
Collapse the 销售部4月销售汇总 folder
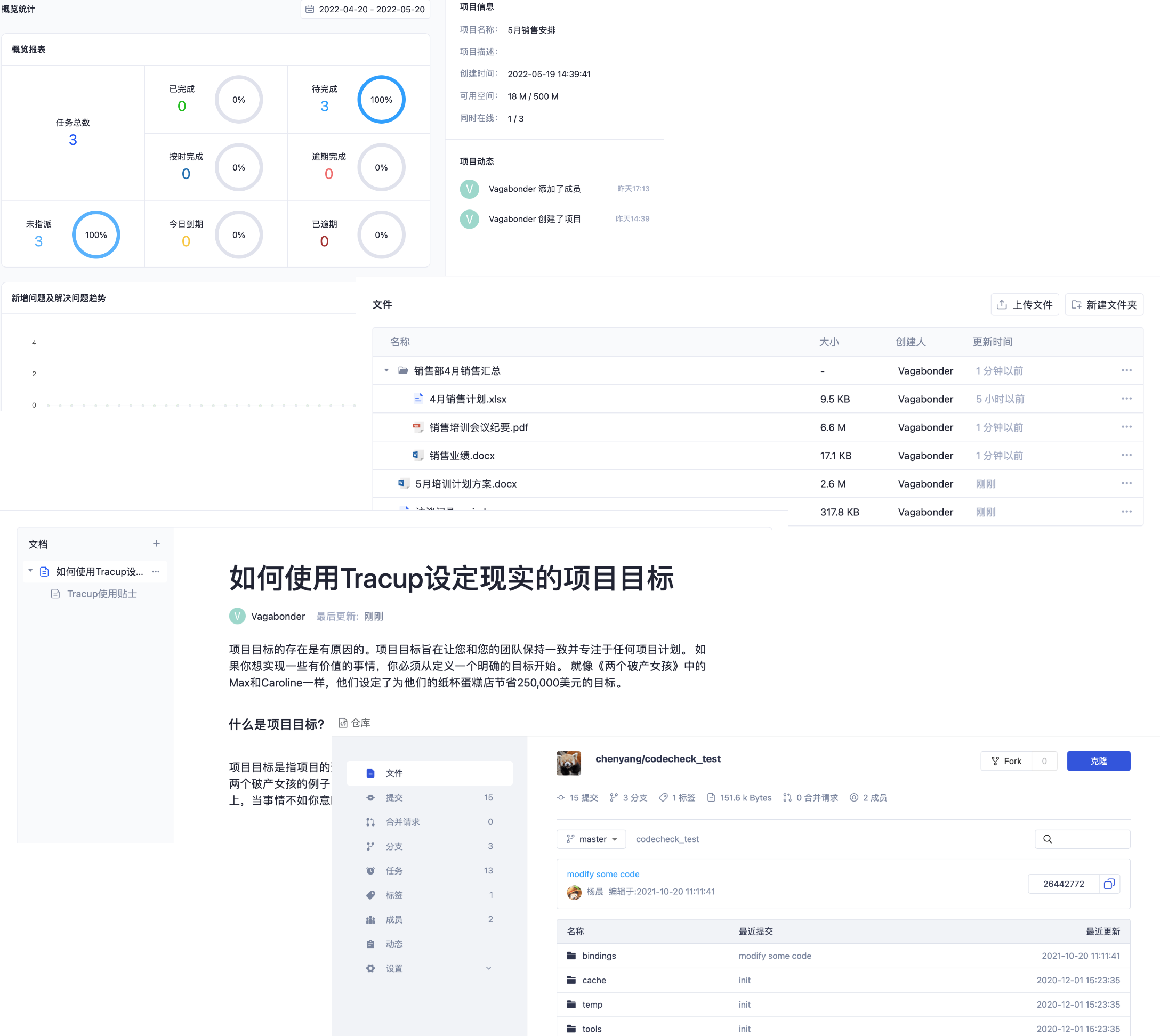click(386, 370)
